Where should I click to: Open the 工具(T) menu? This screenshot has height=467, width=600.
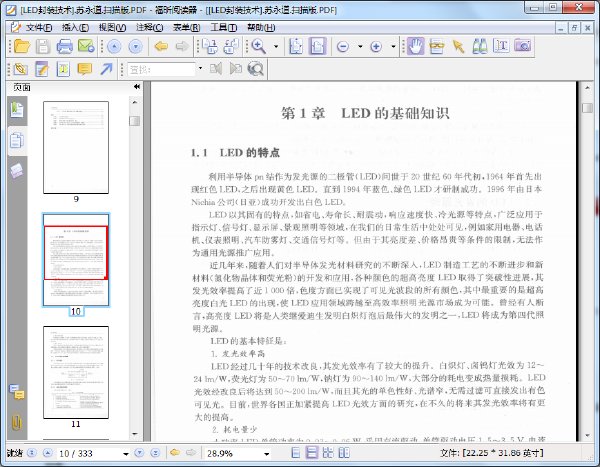click(224, 28)
